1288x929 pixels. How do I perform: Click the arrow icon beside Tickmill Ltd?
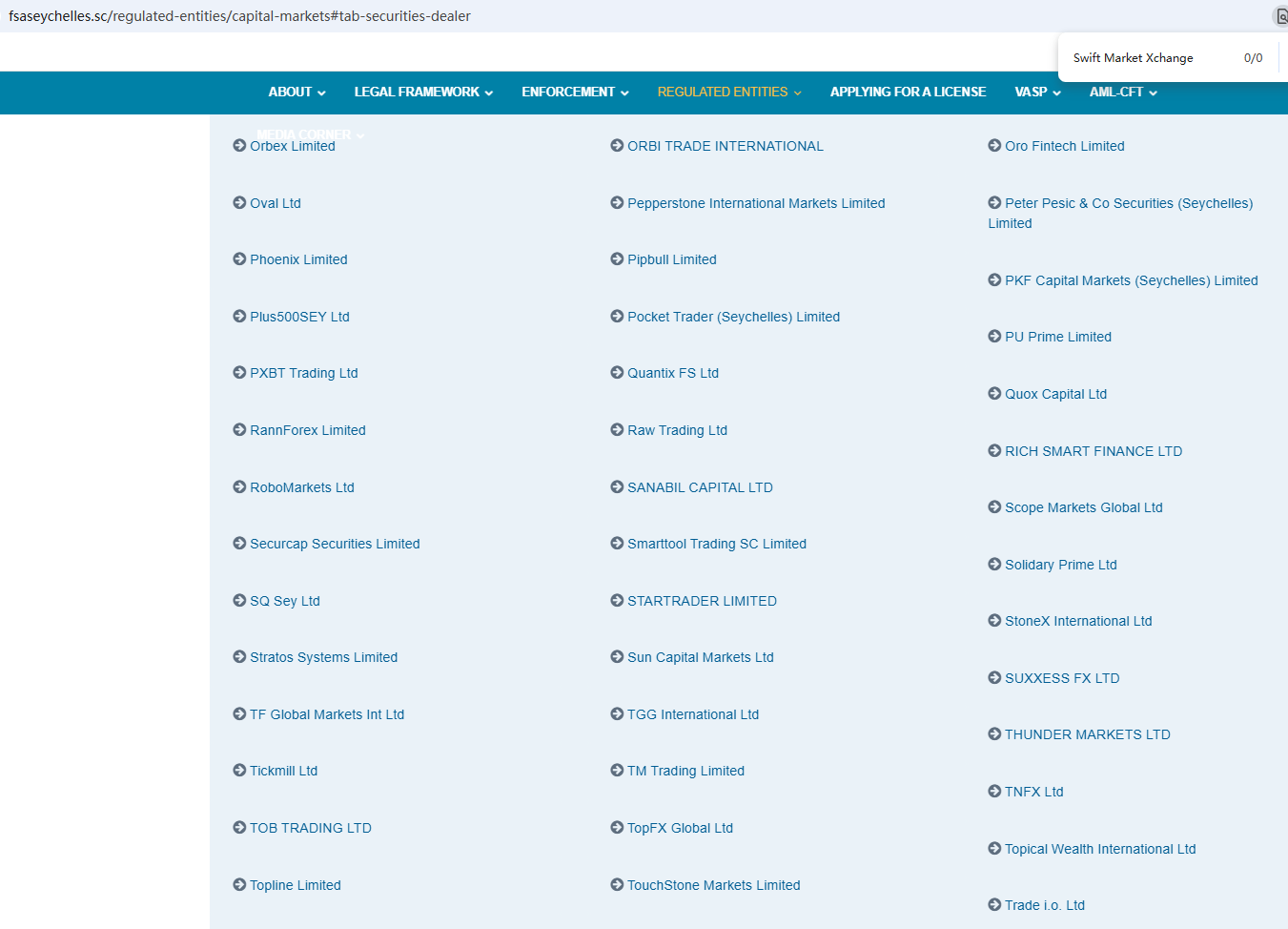239,771
